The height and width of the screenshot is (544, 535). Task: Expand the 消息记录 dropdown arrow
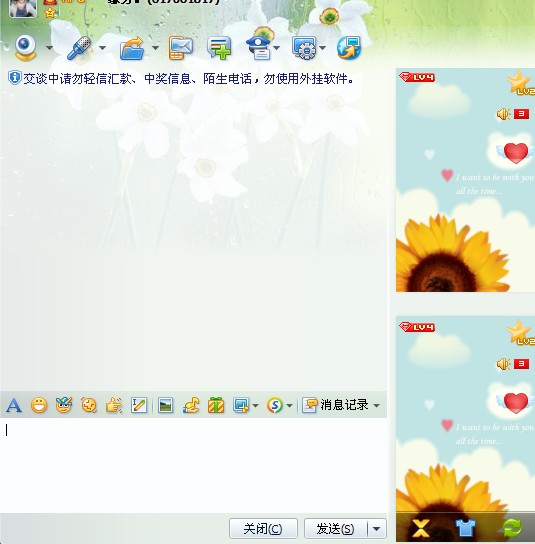tap(376, 405)
